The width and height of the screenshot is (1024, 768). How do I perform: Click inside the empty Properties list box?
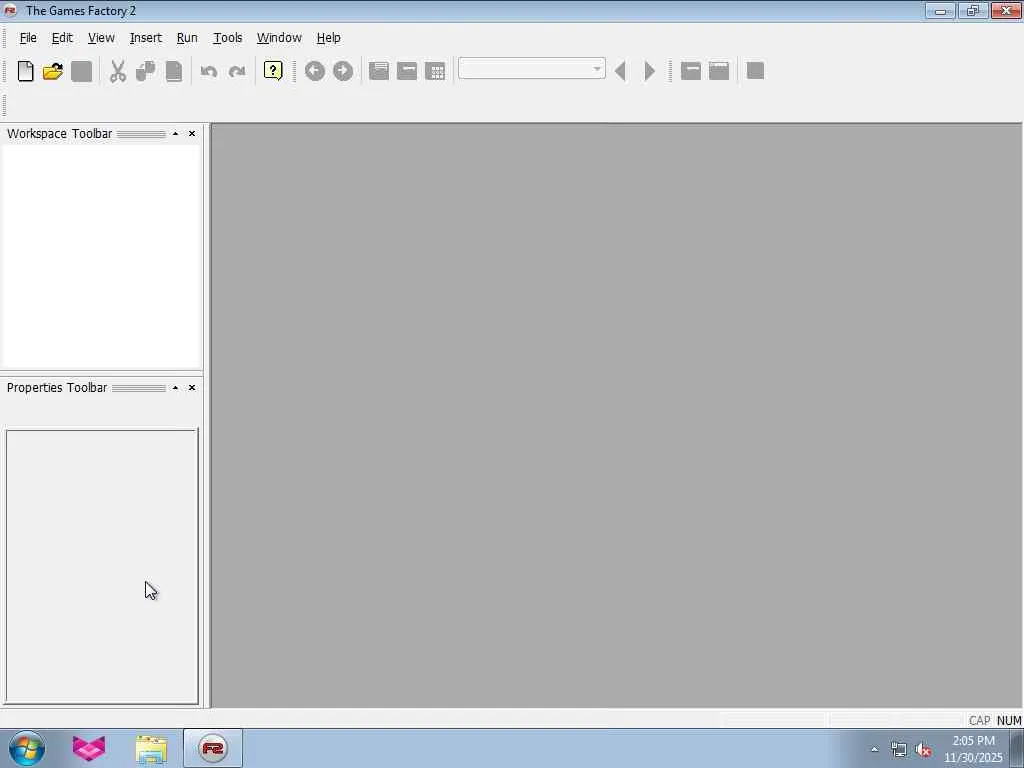(x=102, y=566)
